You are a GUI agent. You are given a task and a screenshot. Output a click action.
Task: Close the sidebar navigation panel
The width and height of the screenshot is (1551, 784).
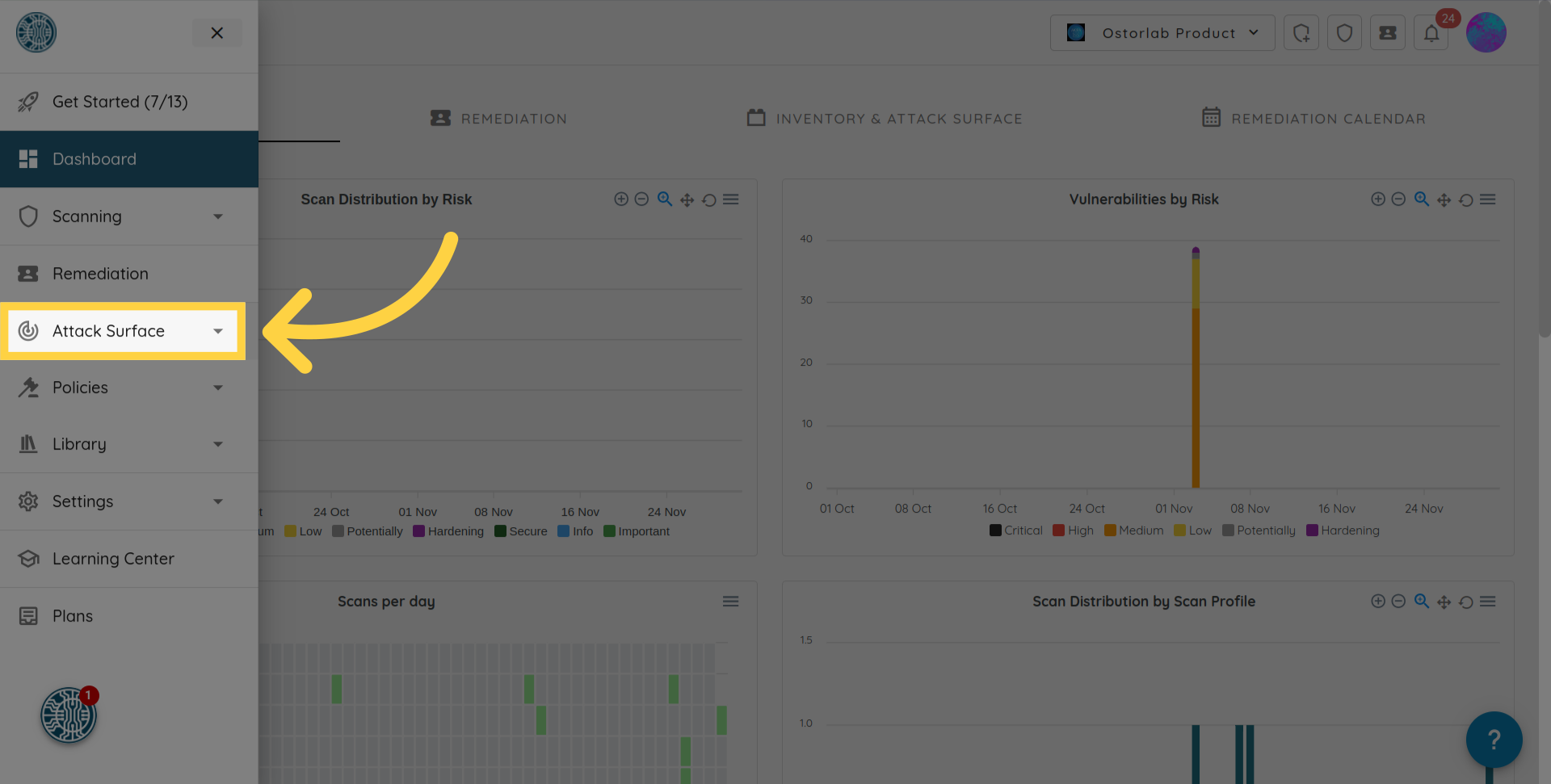tap(216, 33)
